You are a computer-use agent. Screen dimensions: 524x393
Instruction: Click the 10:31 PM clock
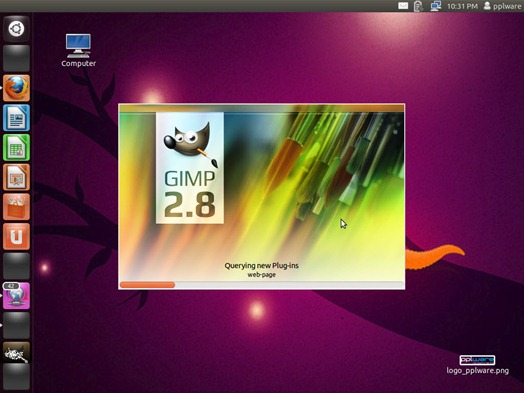coord(462,6)
